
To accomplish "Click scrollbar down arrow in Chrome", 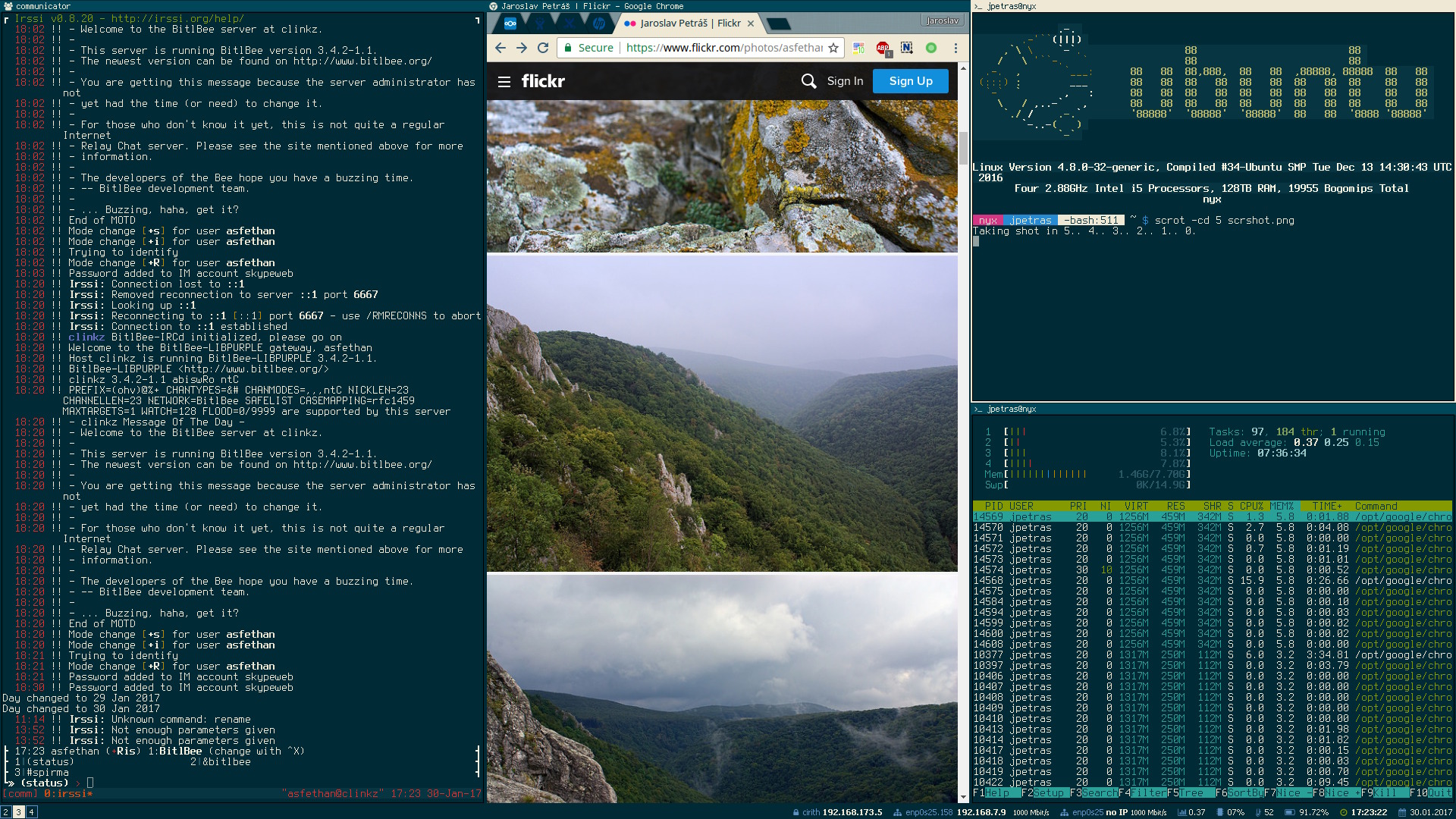I will point(964,796).
